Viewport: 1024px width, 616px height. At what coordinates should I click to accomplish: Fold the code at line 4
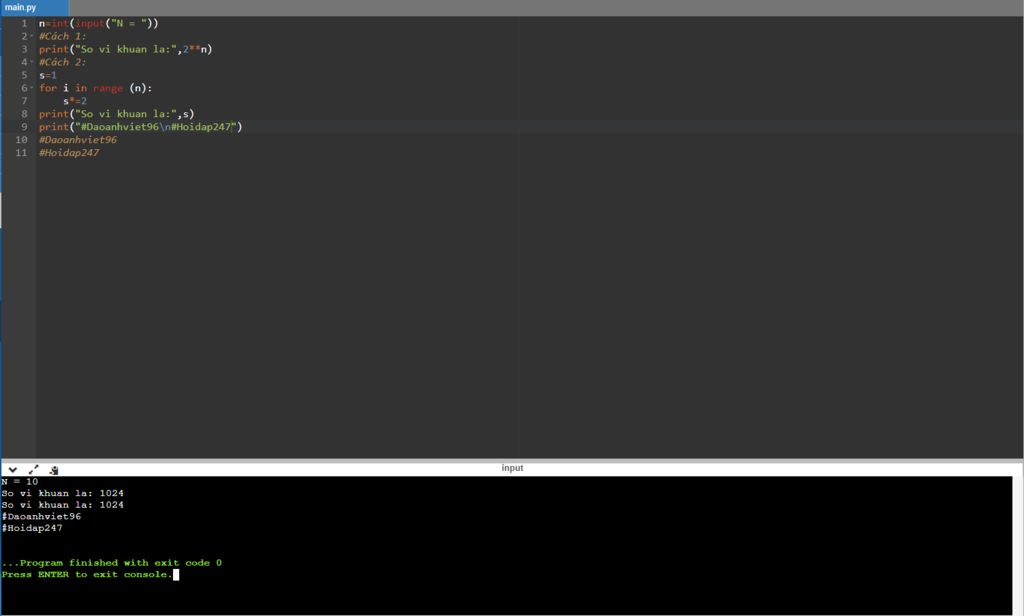coord(32,62)
